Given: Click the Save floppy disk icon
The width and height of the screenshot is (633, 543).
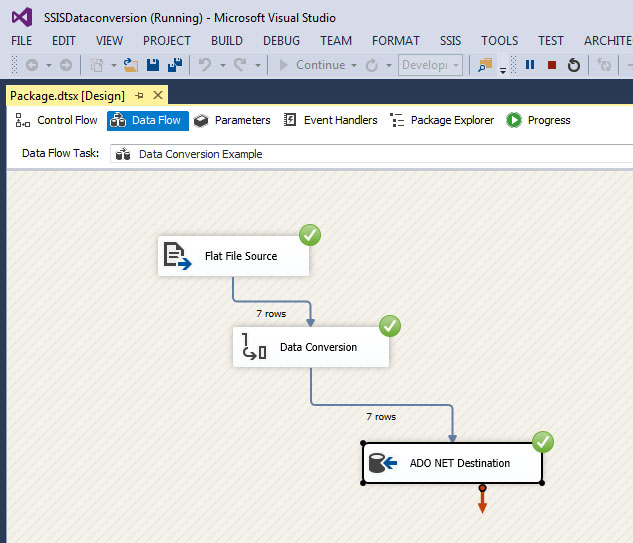Looking at the screenshot, I should tap(153, 65).
